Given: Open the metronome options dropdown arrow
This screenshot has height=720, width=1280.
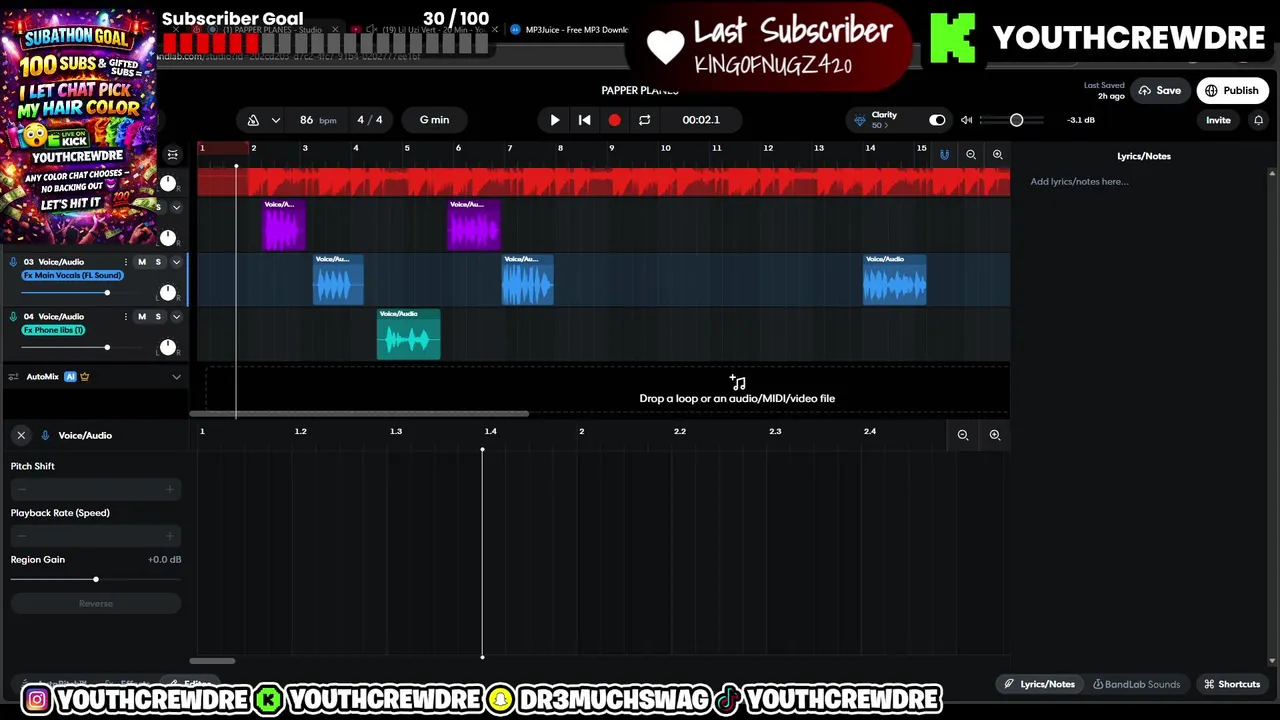Looking at the screenshot, I should 275,120.
